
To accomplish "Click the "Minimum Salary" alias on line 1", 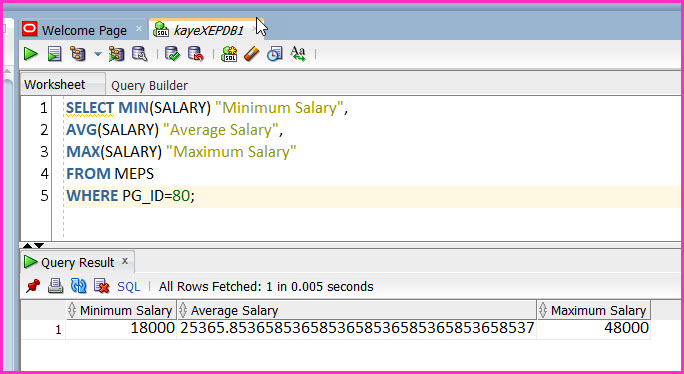I will (279, 108).
